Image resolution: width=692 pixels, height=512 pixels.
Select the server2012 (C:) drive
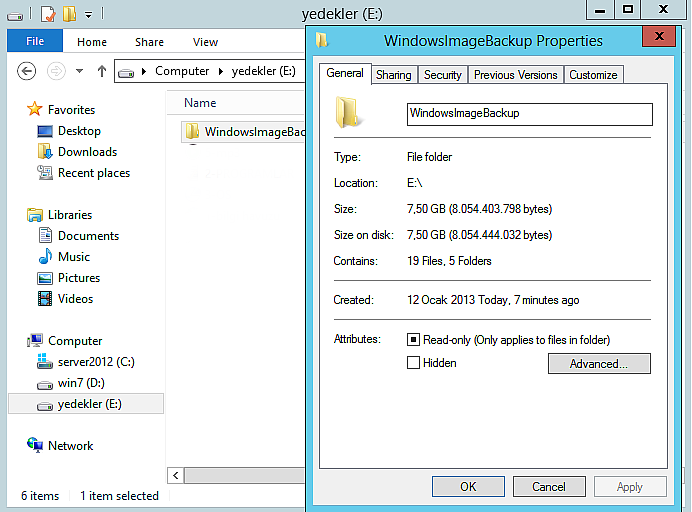(96, 362)
